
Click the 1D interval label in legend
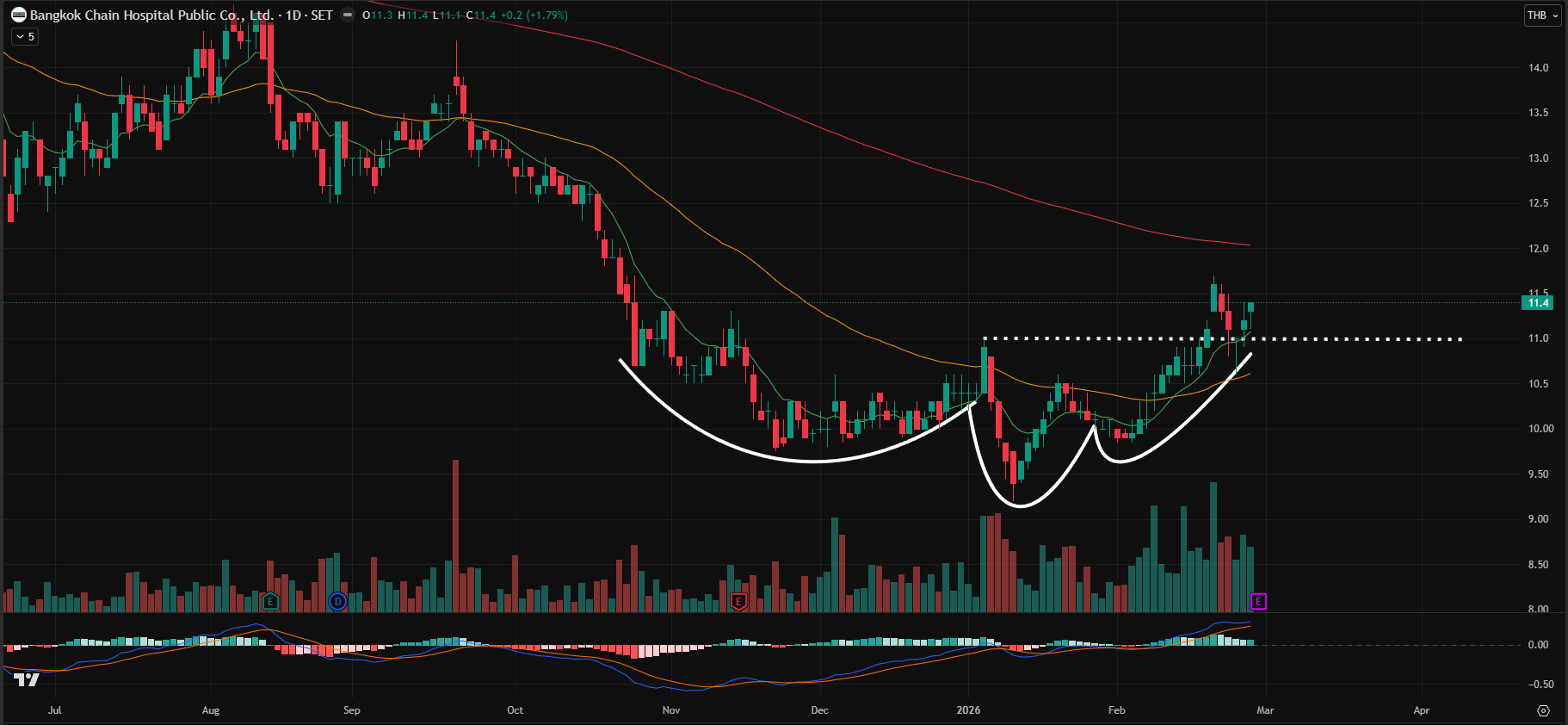point(293,15)
